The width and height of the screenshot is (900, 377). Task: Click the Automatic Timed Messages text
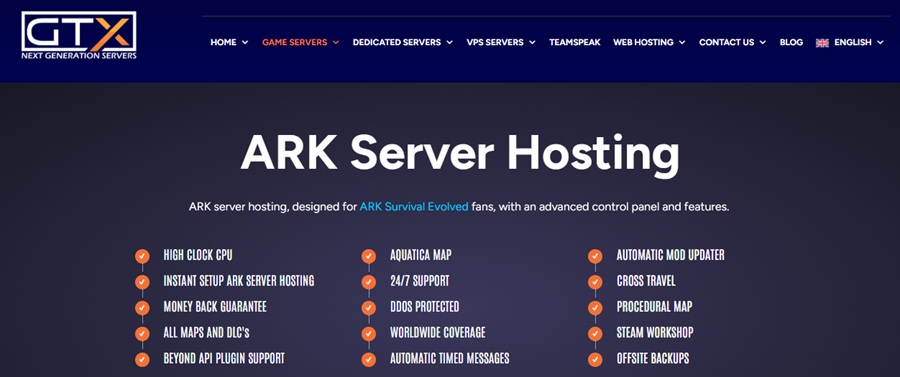tap(449, 359)
